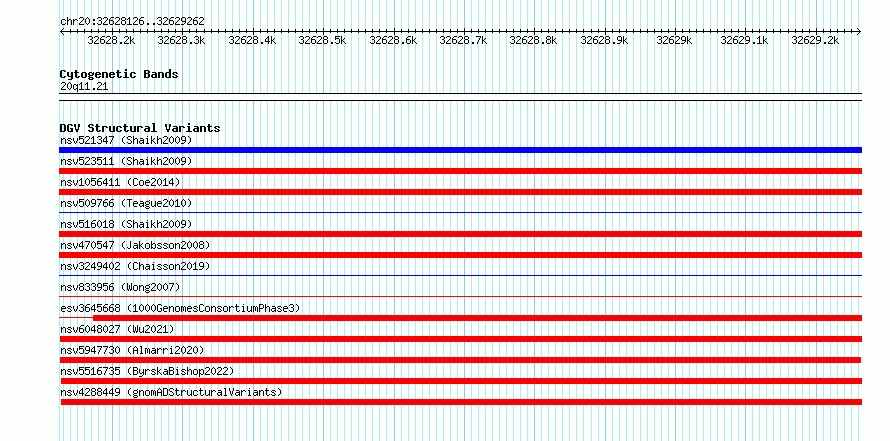
Task: Open nsv5947730 (Almarri2020) label
Action: tap(132, 350)
